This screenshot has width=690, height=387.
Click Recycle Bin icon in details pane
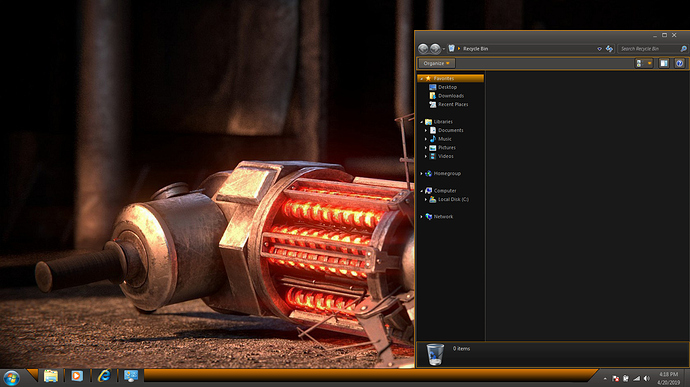pyautogui.click(x=435, y=354)
